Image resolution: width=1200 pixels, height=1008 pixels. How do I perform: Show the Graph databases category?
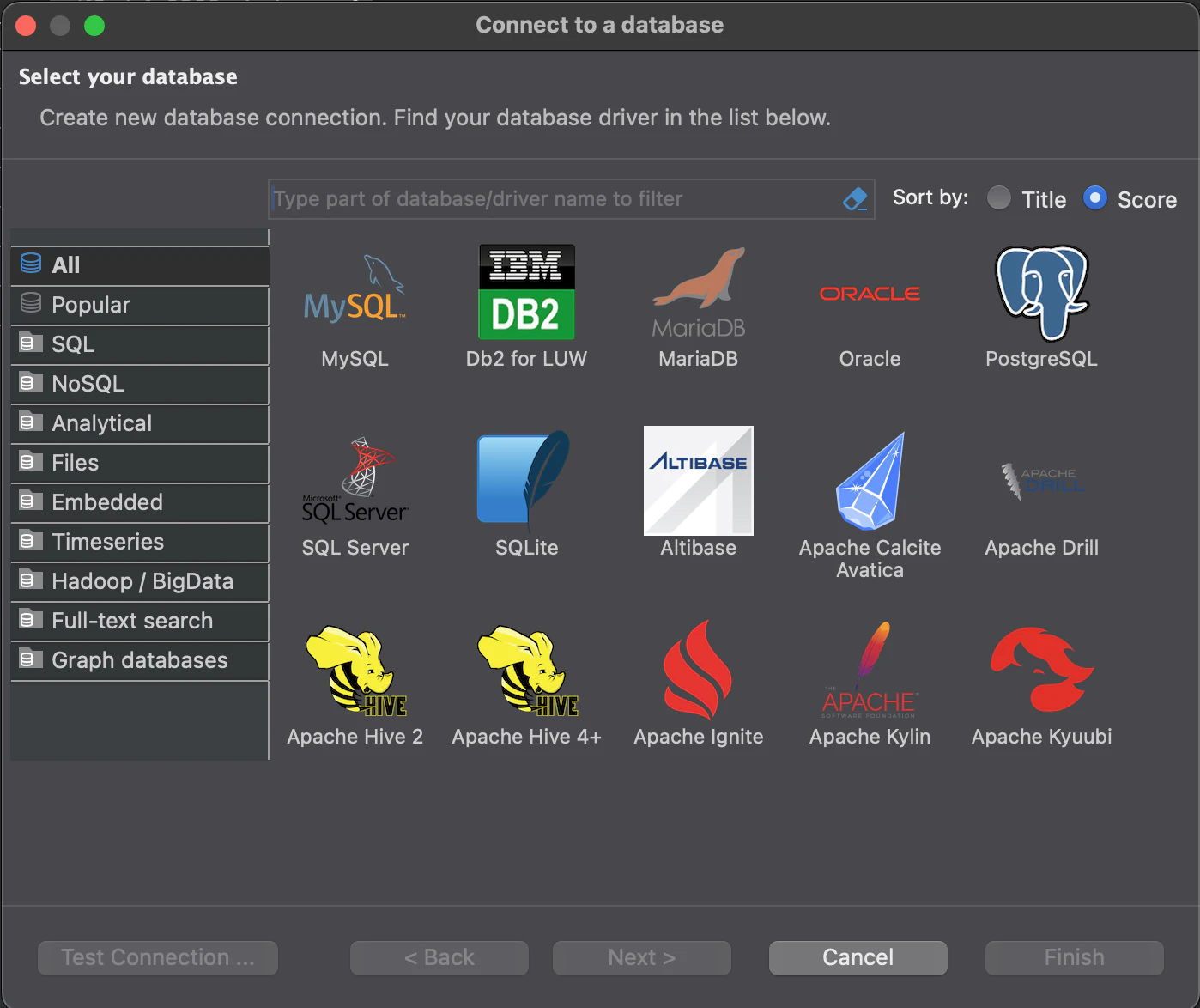pos(140,660)
